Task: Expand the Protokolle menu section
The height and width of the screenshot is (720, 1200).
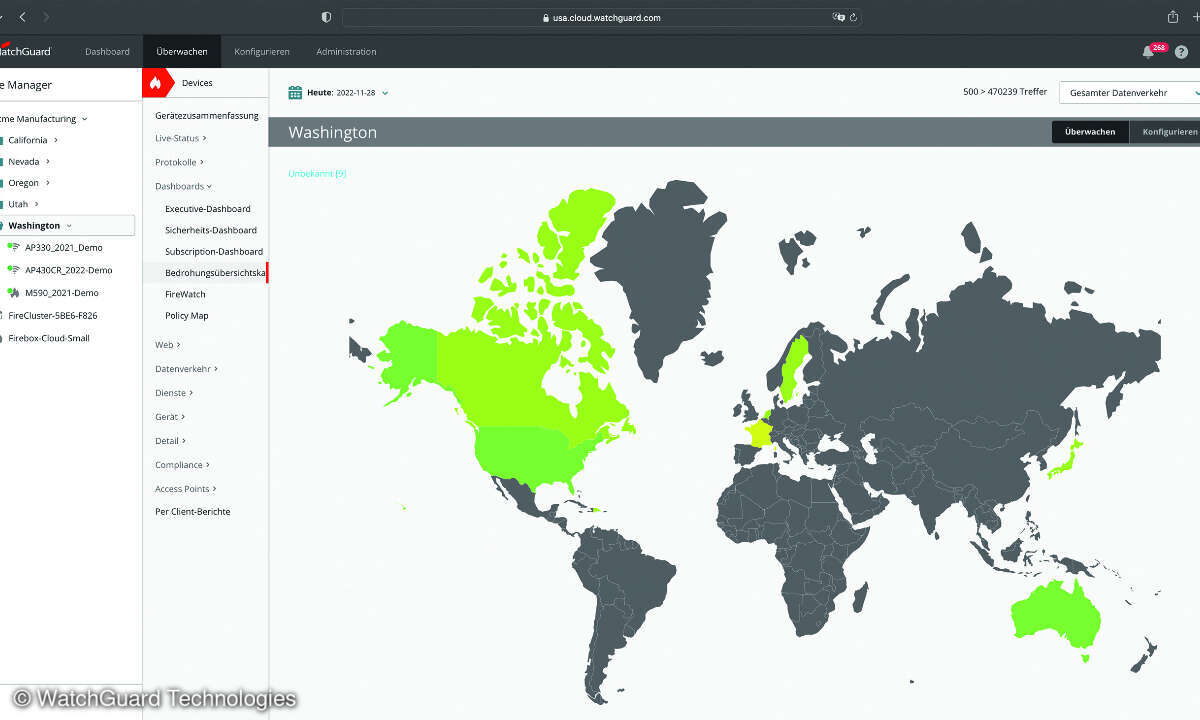Action: 179,162
